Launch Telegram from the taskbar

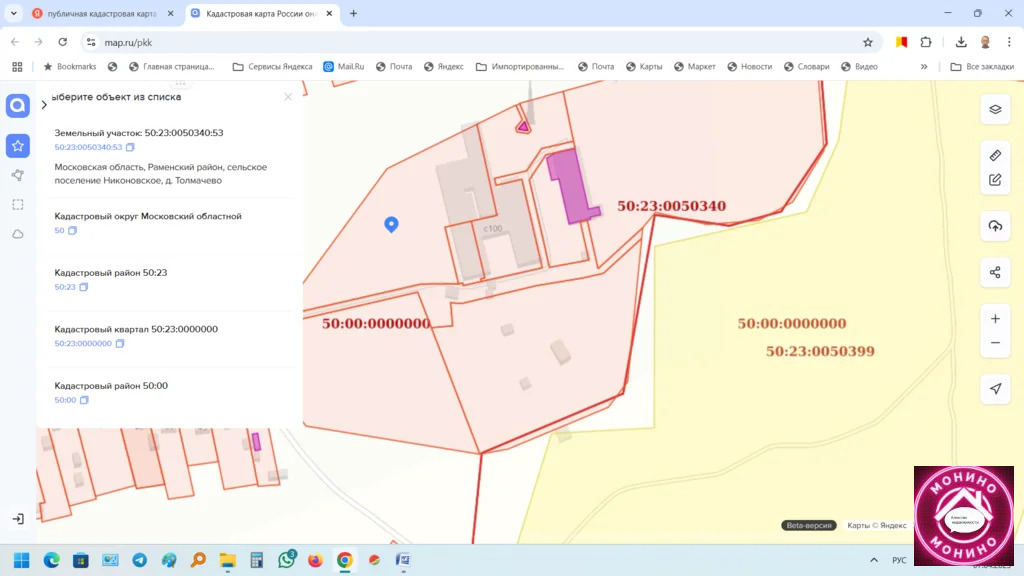tap(140, 560)
